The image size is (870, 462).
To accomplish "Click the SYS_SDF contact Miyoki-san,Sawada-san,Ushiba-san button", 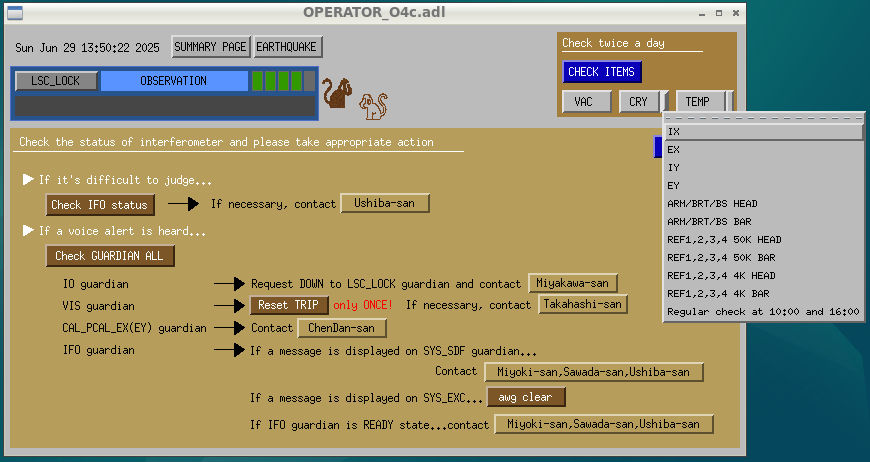I will click(594, 372).
